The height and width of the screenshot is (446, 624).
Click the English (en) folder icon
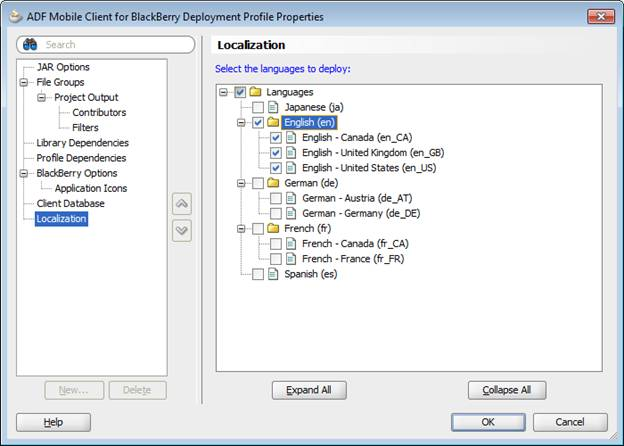point(273,122)
